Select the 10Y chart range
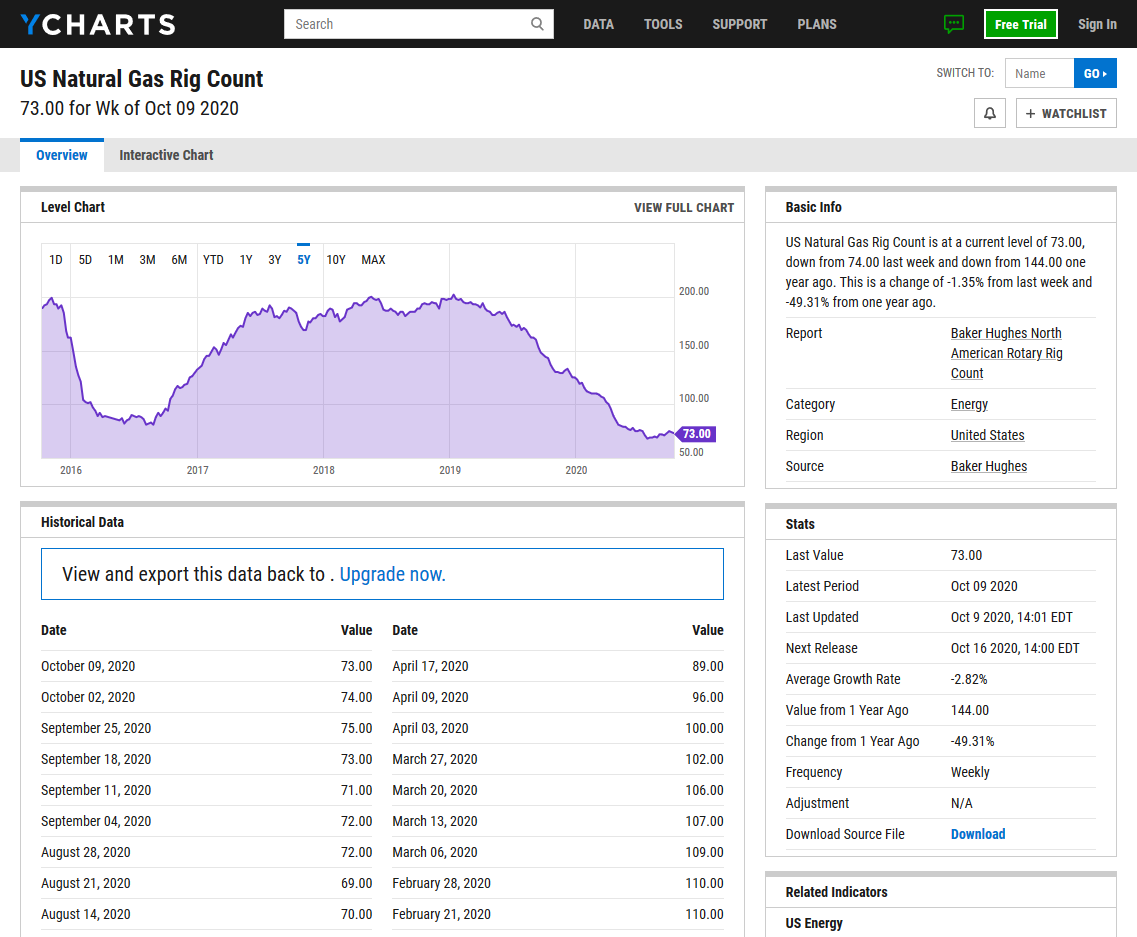 tap(336, 260)
